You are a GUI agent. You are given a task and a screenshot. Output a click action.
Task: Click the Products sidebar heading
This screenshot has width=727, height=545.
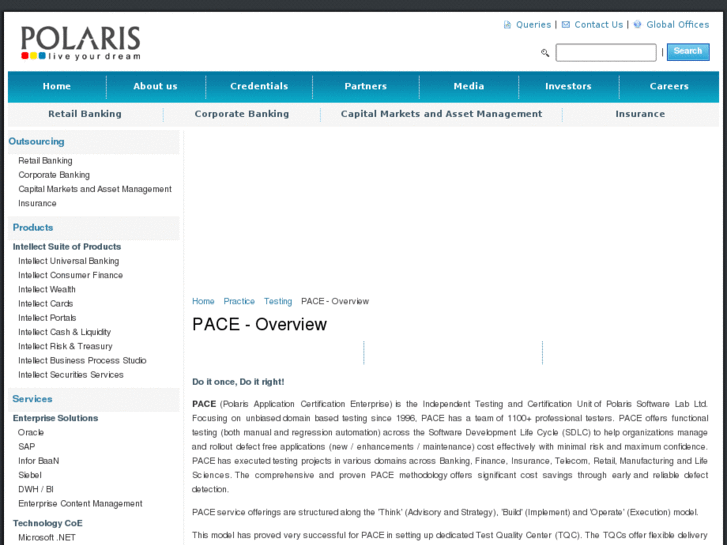pyautogui.click(x=33, y=228)
